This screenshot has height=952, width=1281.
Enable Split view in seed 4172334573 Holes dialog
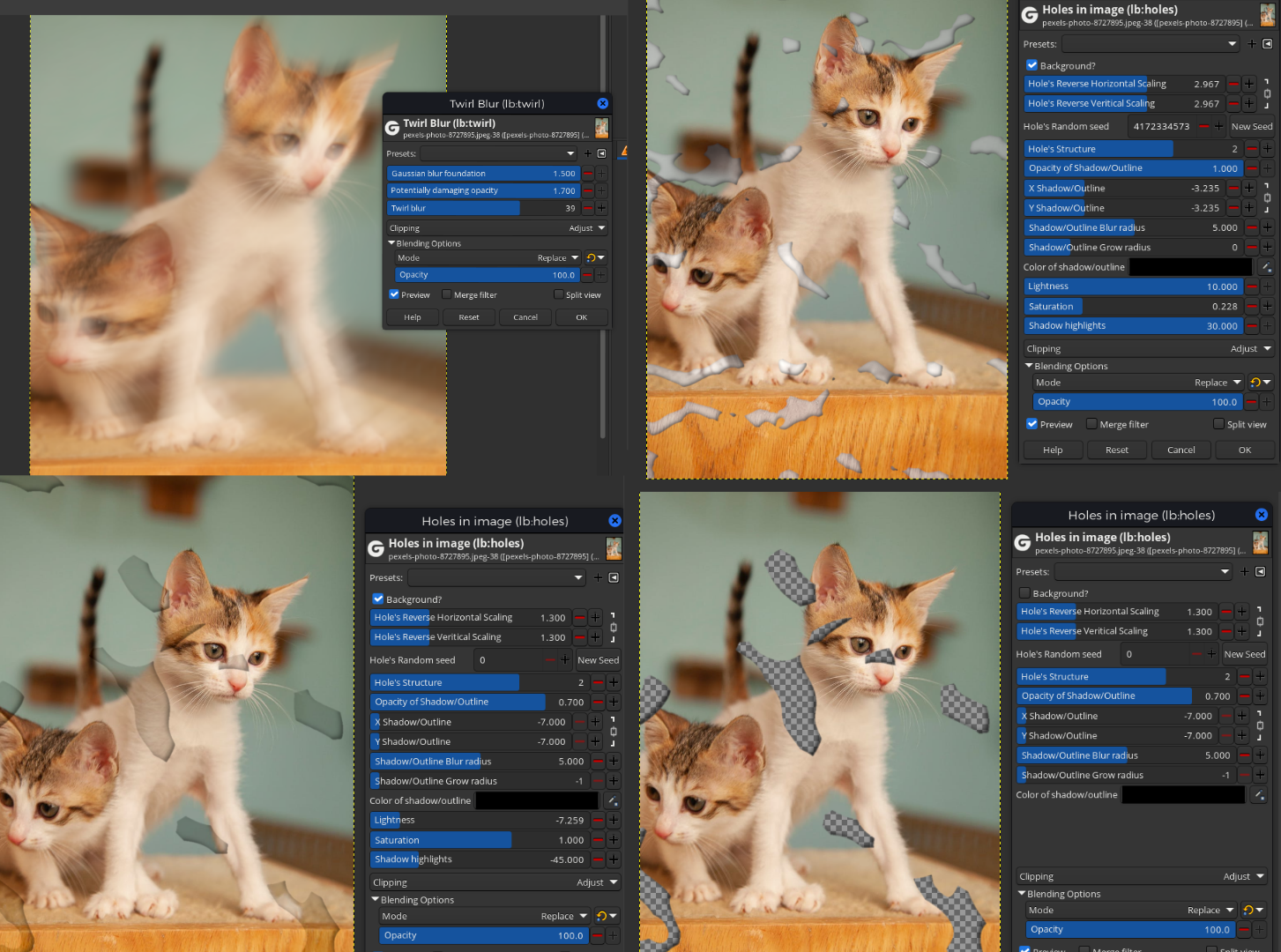(x=1218, y=424)
